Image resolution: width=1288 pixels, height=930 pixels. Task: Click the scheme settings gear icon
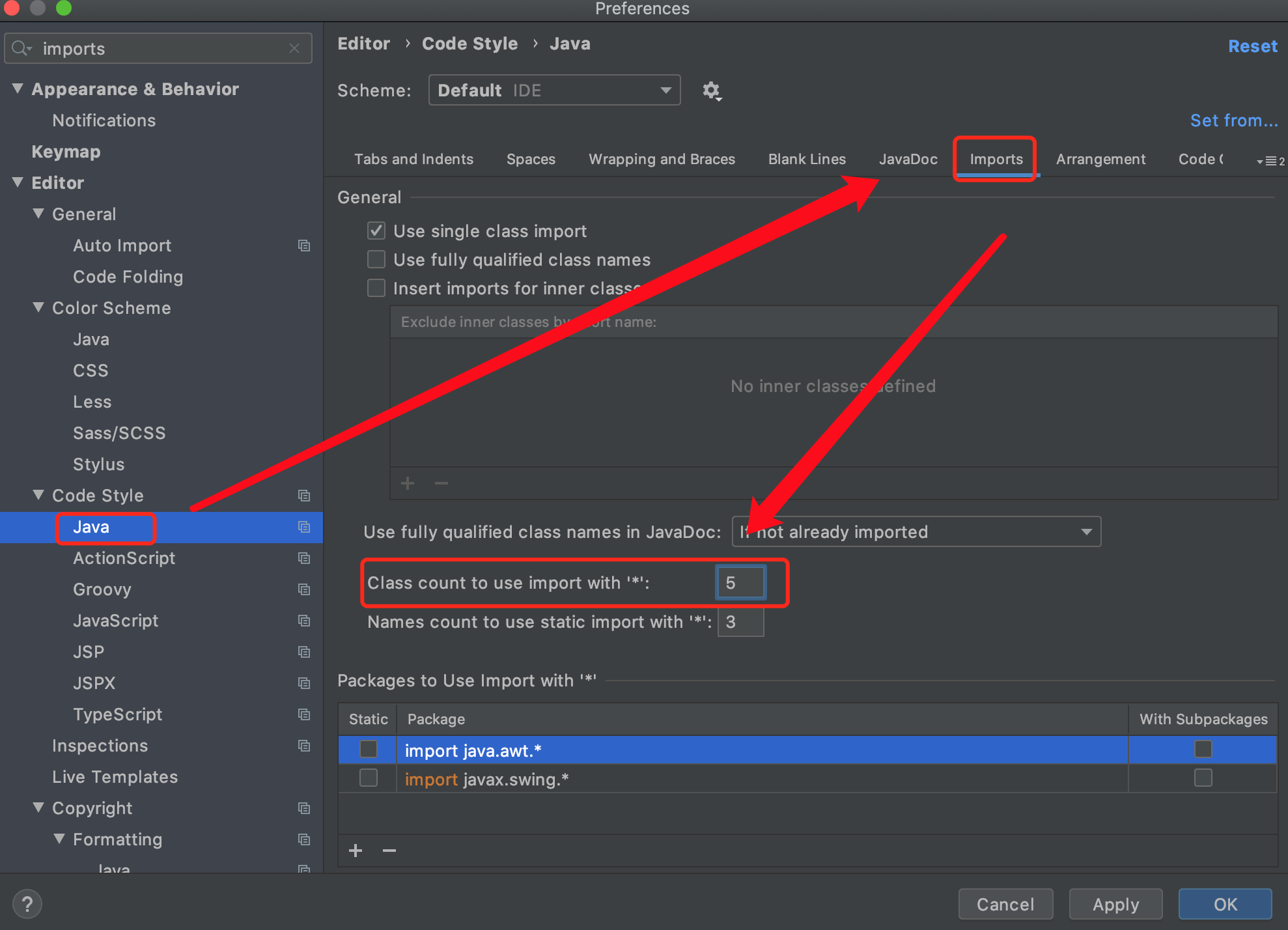click(711, 91)
